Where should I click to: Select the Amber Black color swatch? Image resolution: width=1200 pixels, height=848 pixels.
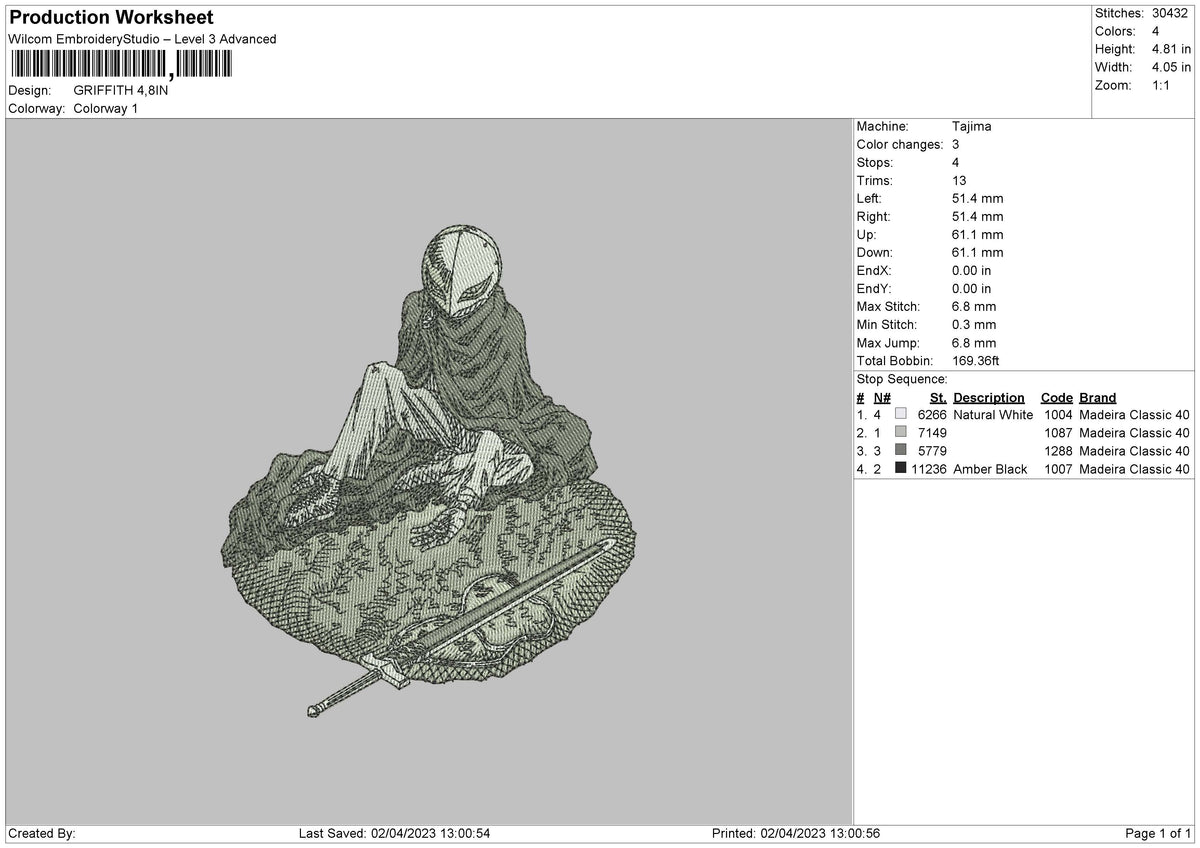click(901, 468)
